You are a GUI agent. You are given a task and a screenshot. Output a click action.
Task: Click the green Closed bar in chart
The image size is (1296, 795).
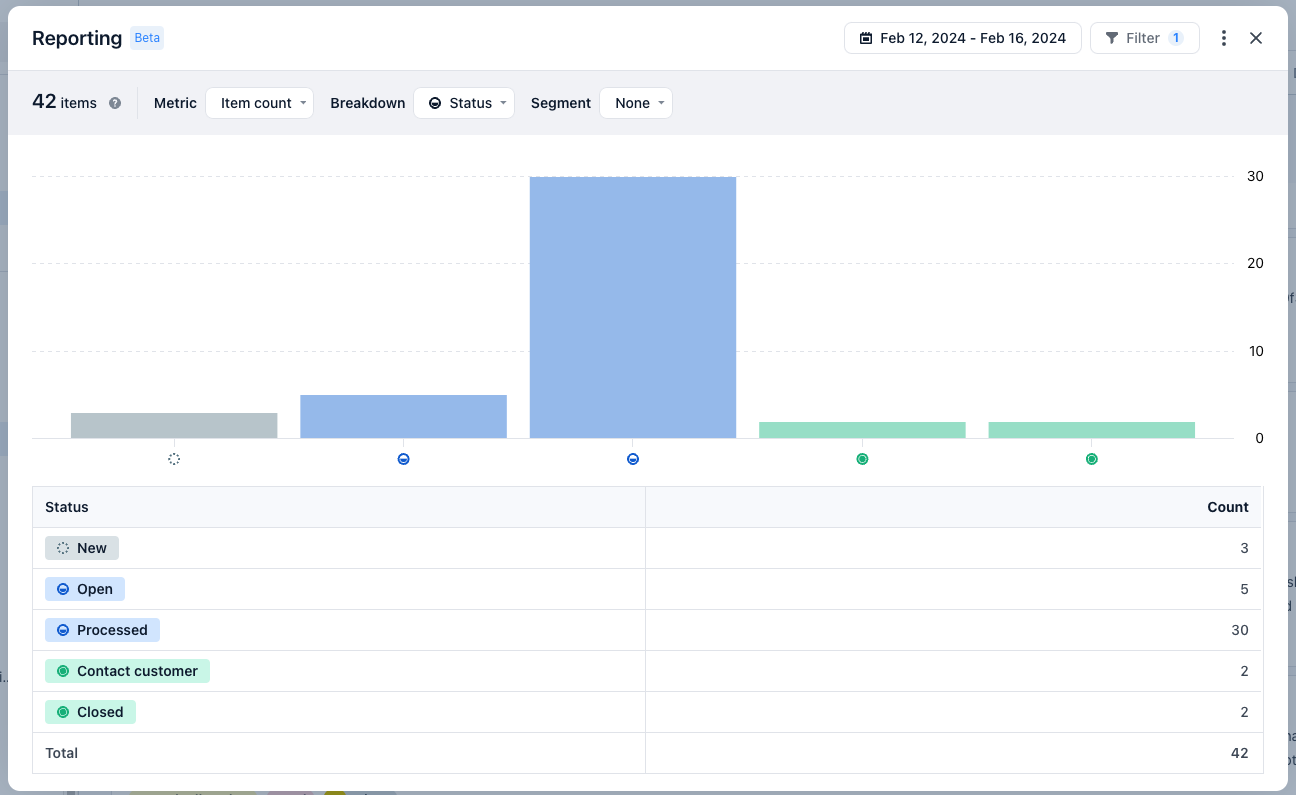click(1092, 430)
